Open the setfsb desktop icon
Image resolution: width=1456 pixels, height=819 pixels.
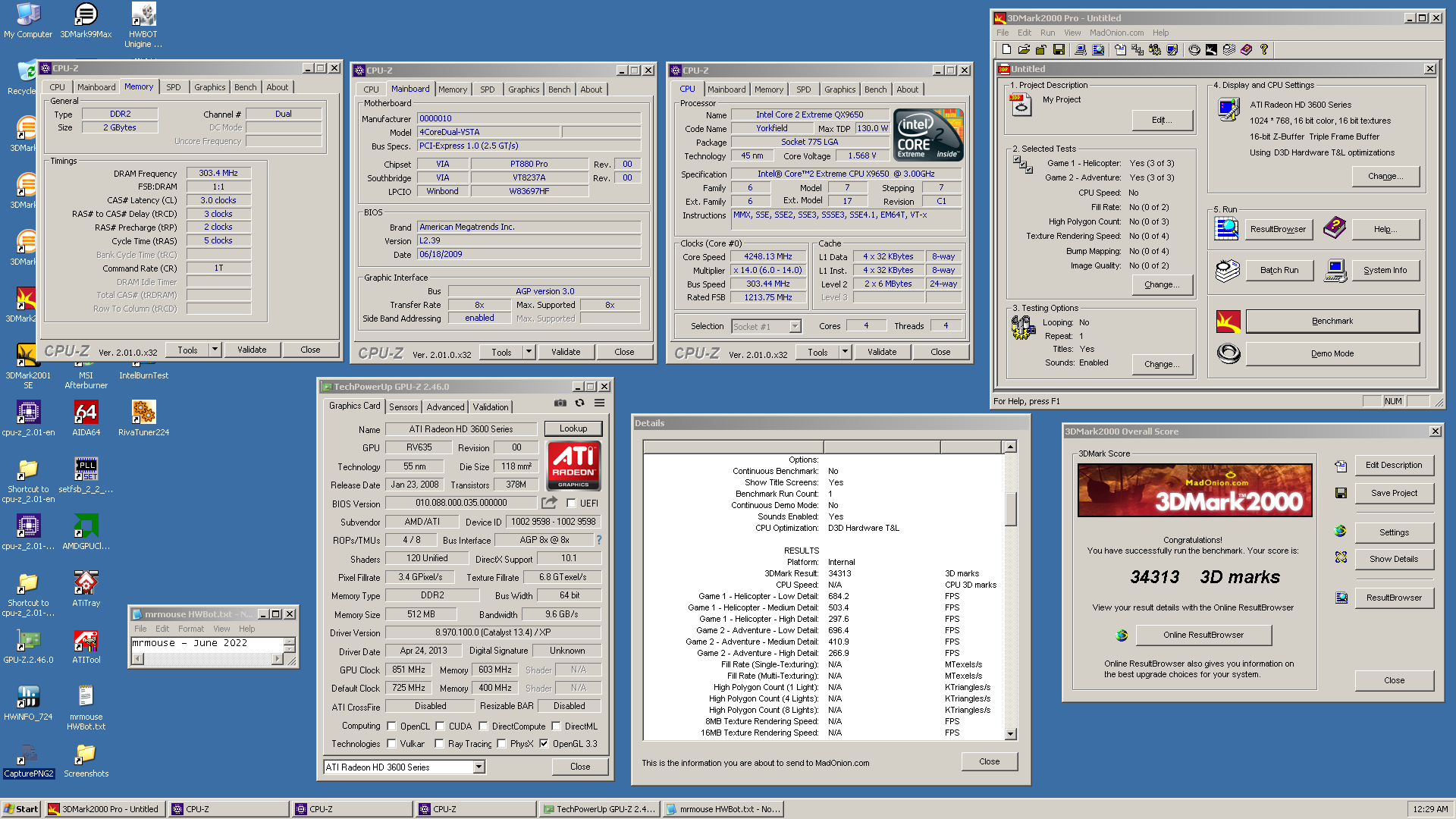[86, 475]
